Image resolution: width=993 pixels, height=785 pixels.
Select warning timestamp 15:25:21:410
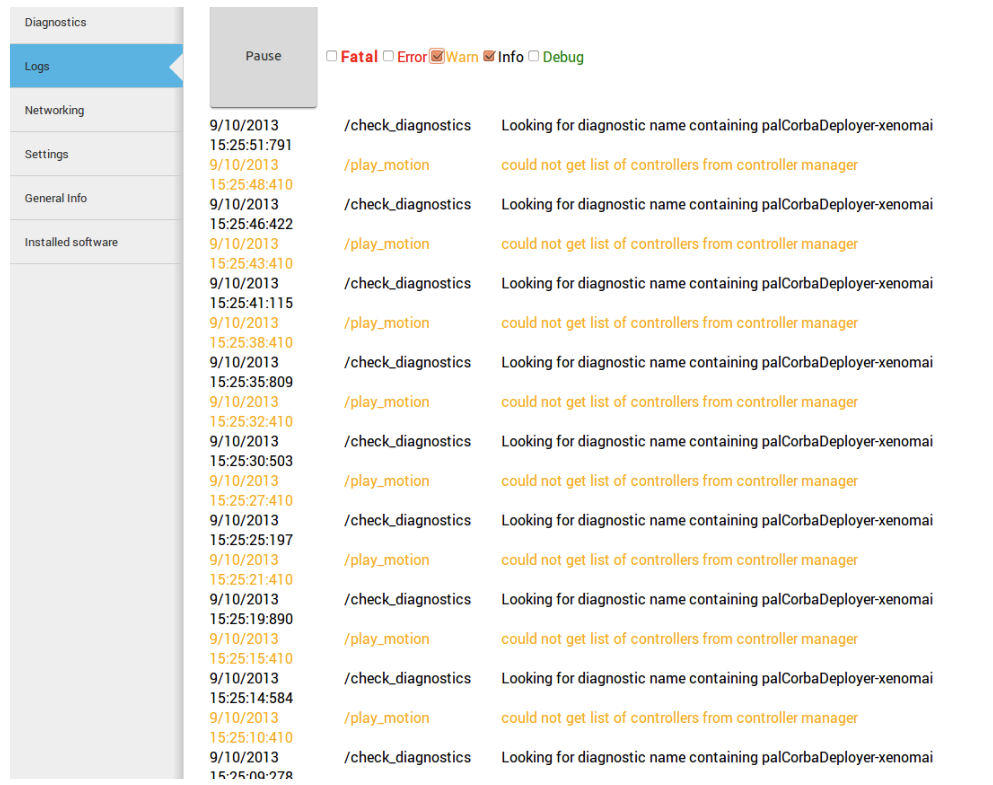click(251, 579)
